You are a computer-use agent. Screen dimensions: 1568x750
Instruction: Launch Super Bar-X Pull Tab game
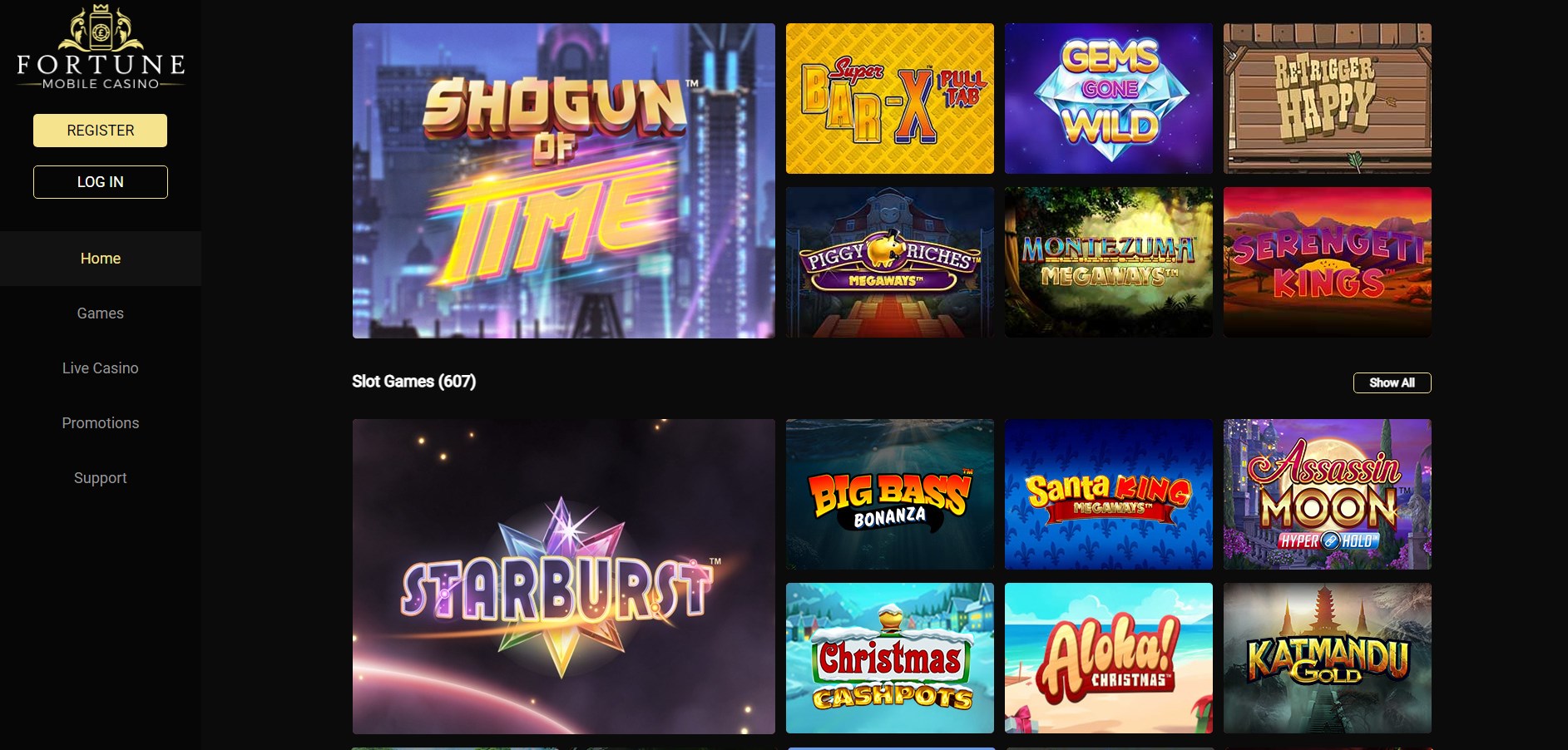[x=889, y=98]
